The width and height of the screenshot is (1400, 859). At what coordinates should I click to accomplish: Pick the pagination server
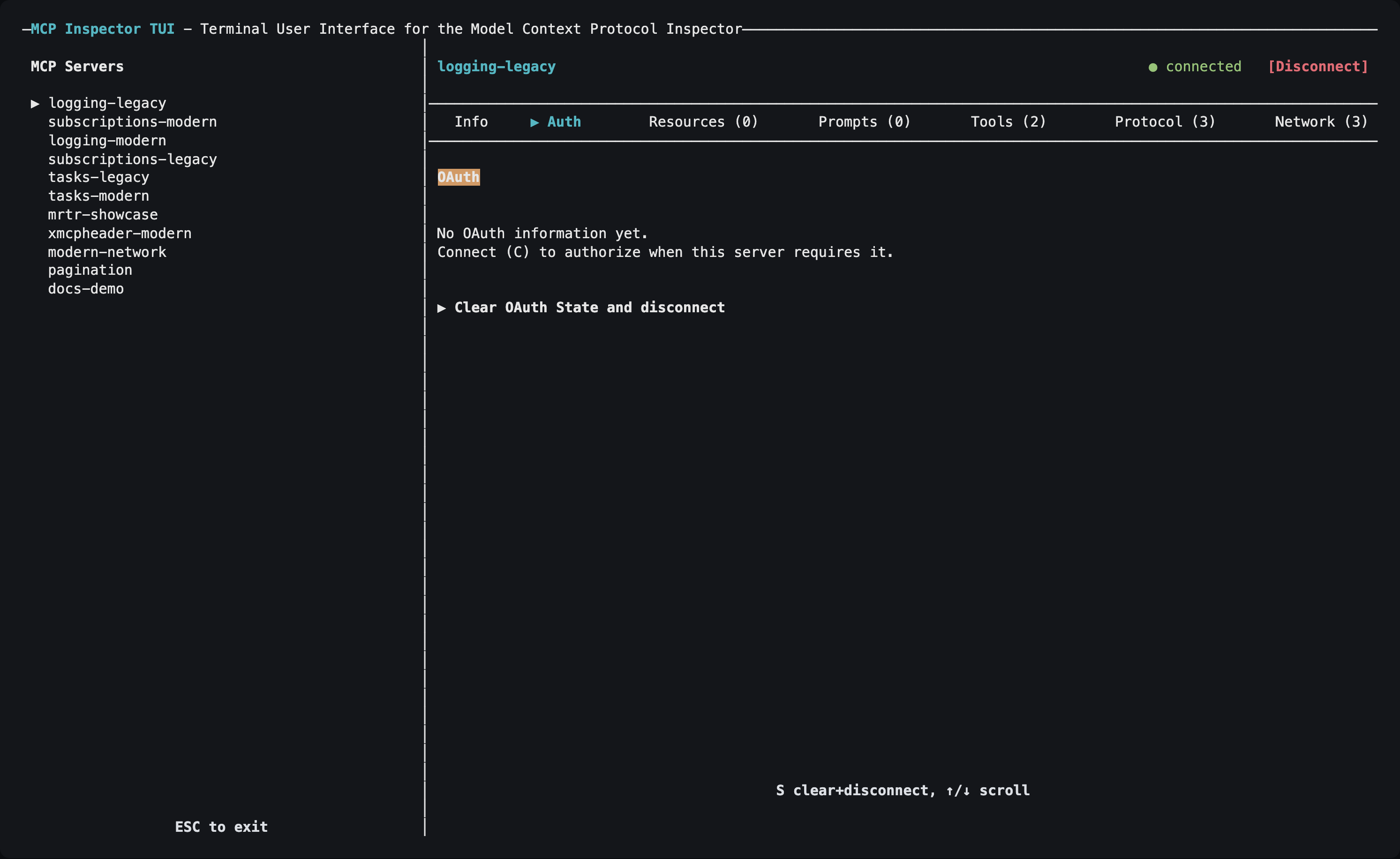click(x=90, y=270)
